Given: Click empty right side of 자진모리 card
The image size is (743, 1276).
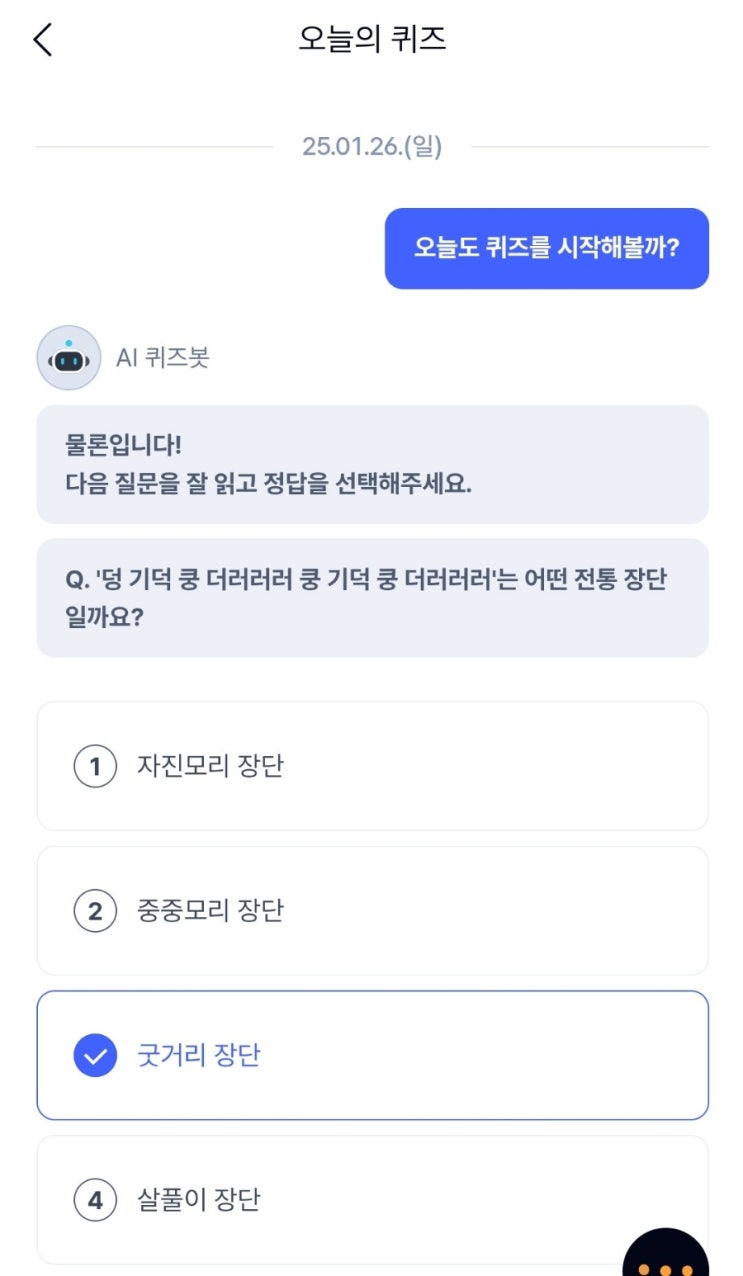Looking at the screenshot, I should (550, 767).
